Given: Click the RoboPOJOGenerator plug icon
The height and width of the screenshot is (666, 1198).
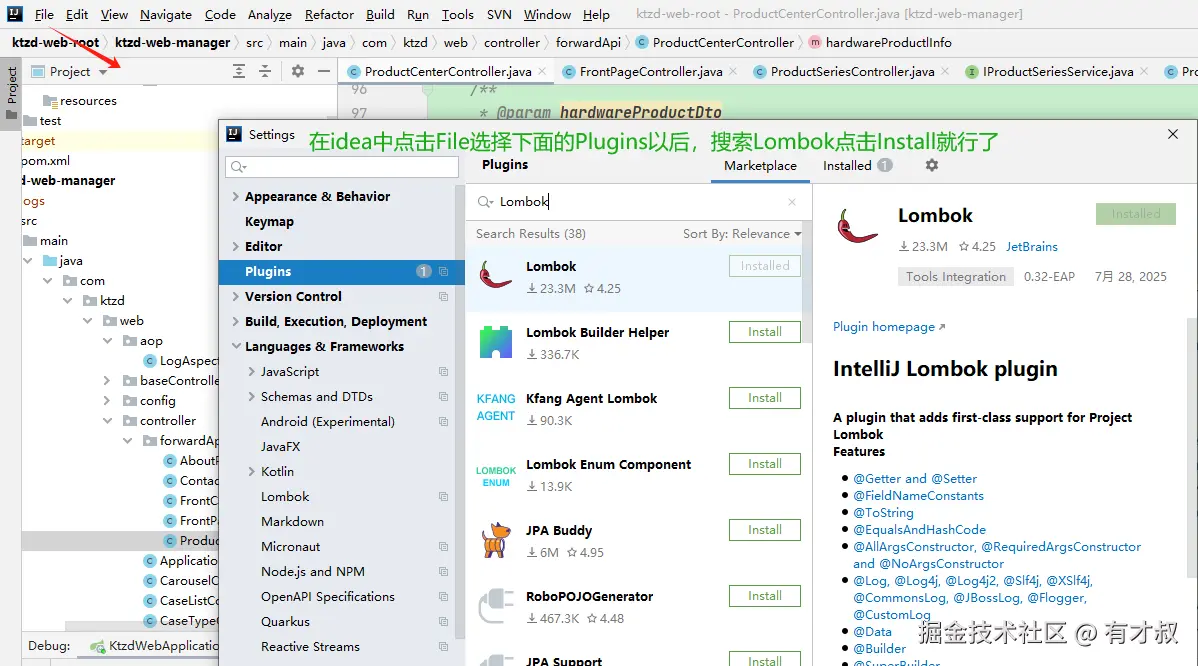Looking at the screenshot, I should (495, 606).
